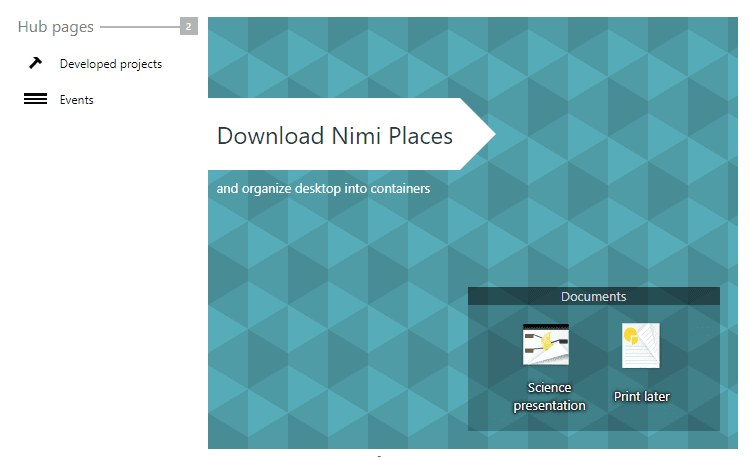Click the Science presentation label
Screen dimensions: 749x457
point(549,396)
